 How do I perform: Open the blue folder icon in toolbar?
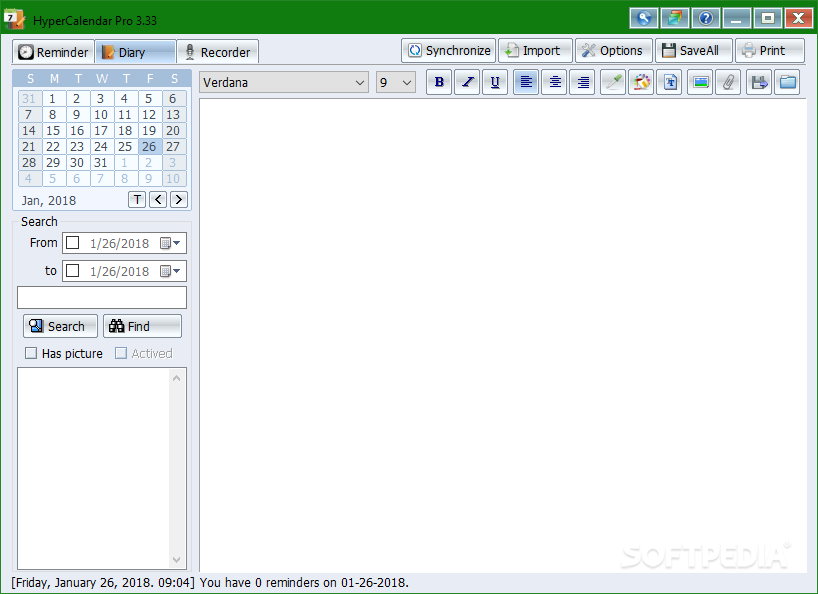pos(787,82)
